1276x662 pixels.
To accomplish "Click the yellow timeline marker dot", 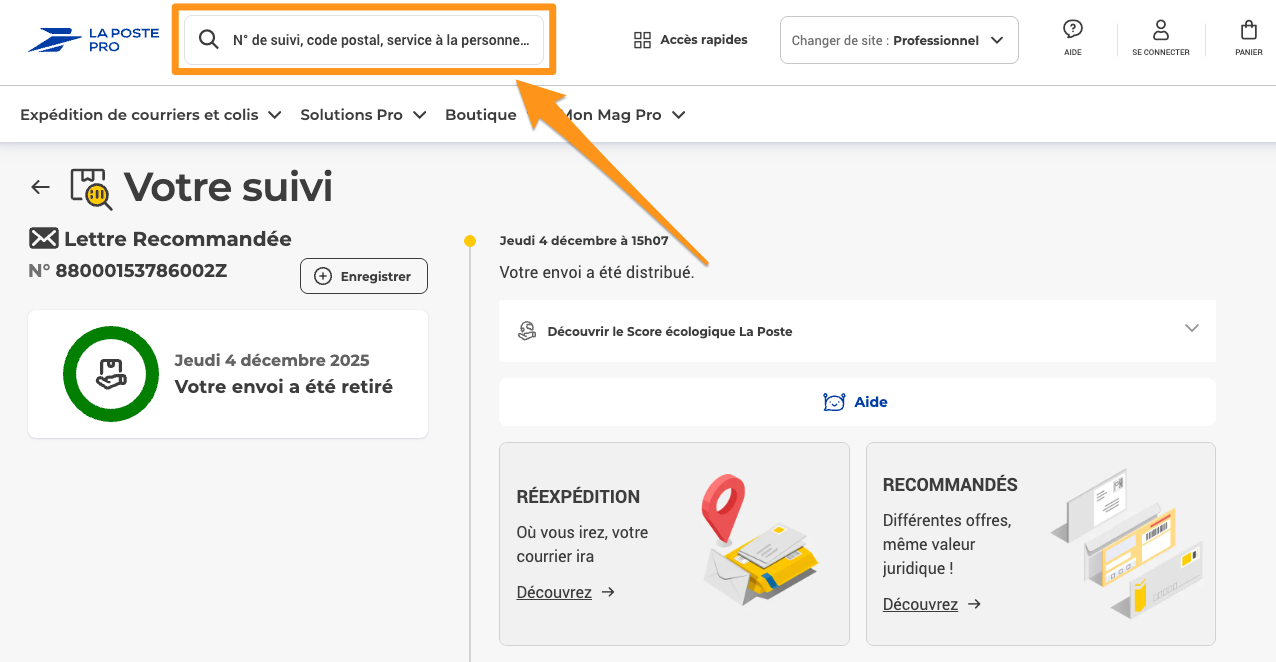I will tap(470, 241).
